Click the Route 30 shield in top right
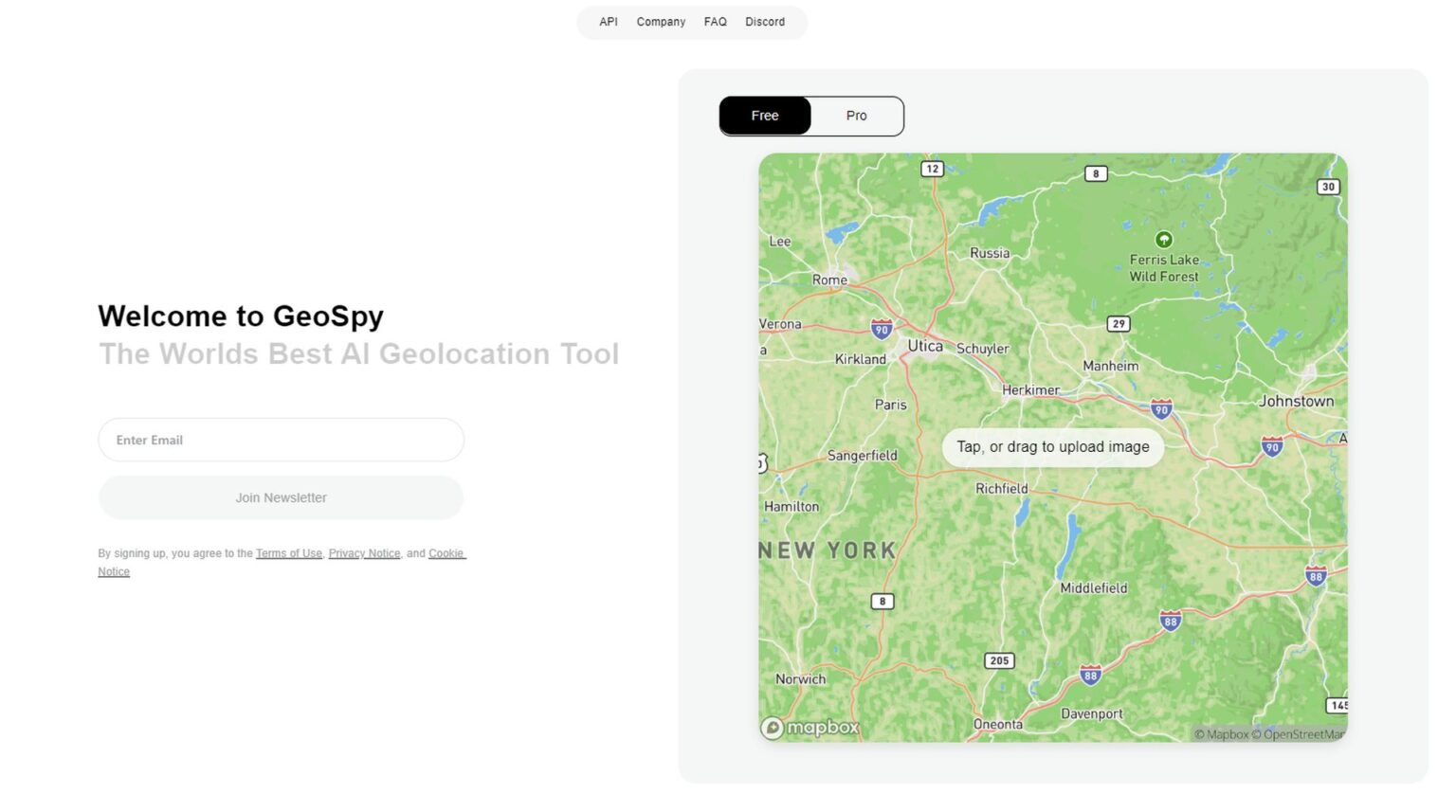This screenshot has height=812, width=1456. (1327, 187)
